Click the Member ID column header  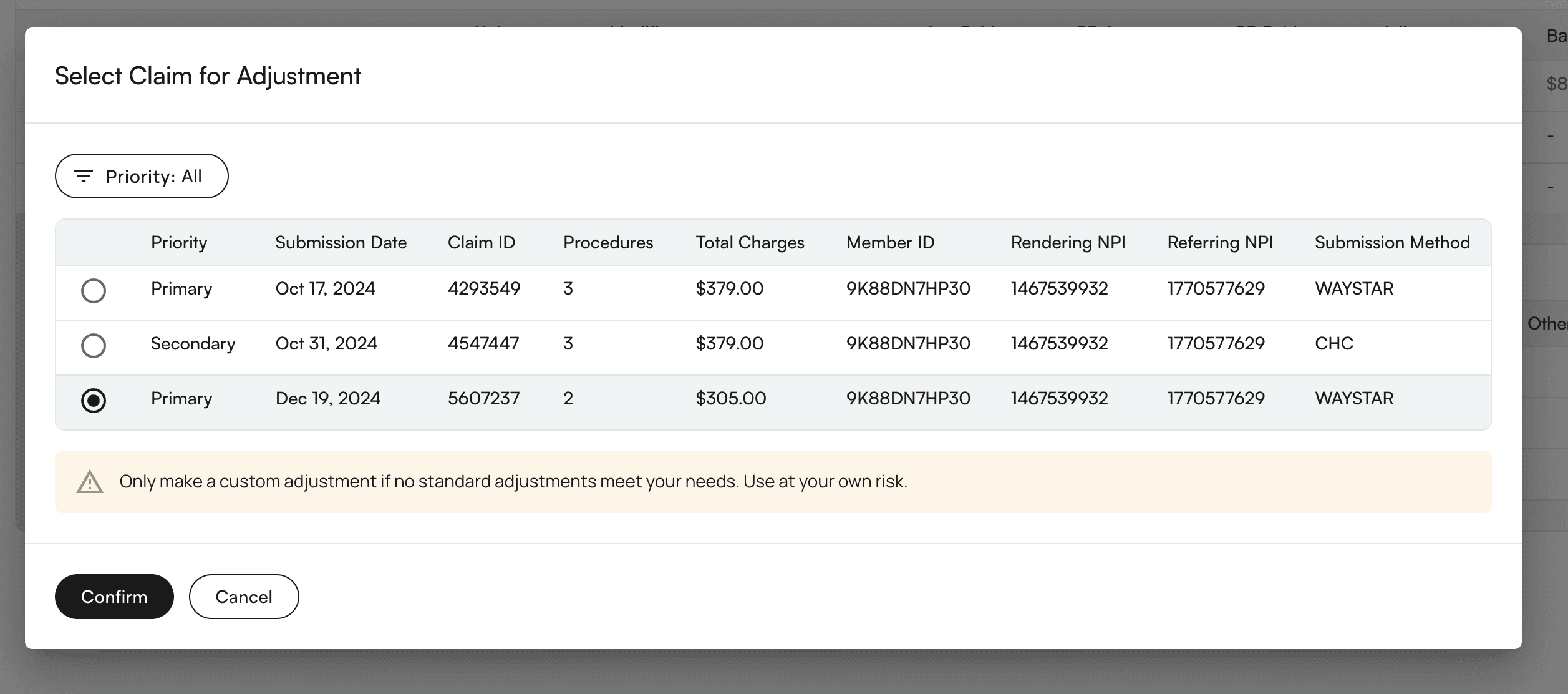[x=890, y=243]
